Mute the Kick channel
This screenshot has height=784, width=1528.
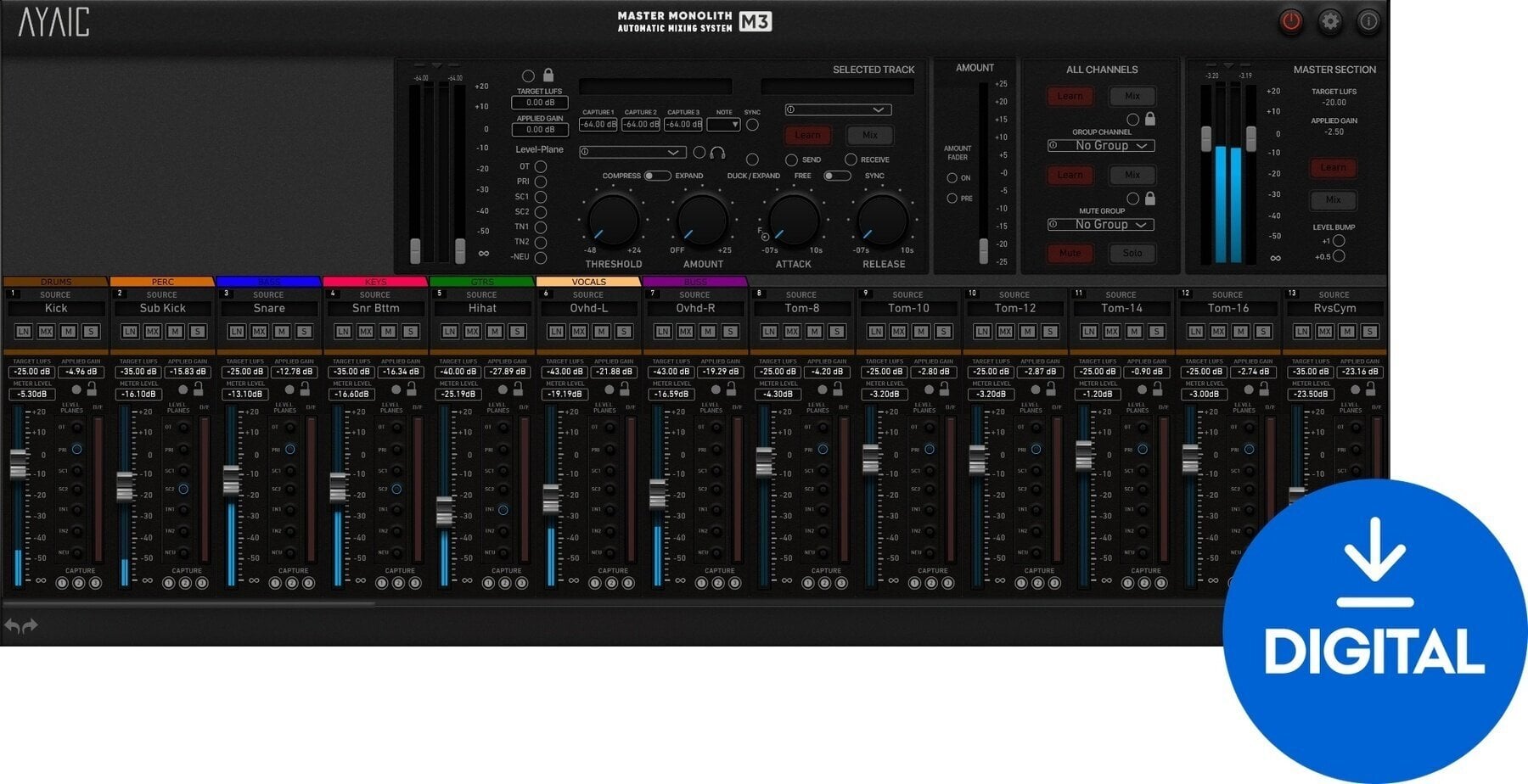pos(68,332)
